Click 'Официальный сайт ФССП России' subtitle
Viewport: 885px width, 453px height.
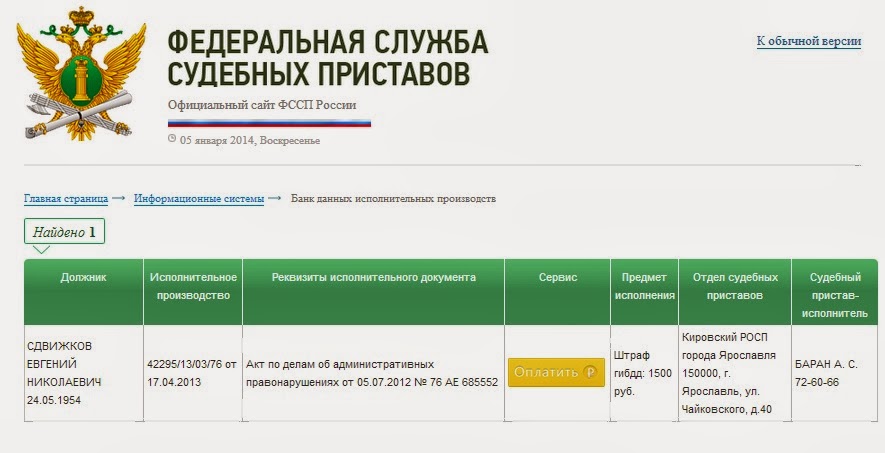pos(262,105)
